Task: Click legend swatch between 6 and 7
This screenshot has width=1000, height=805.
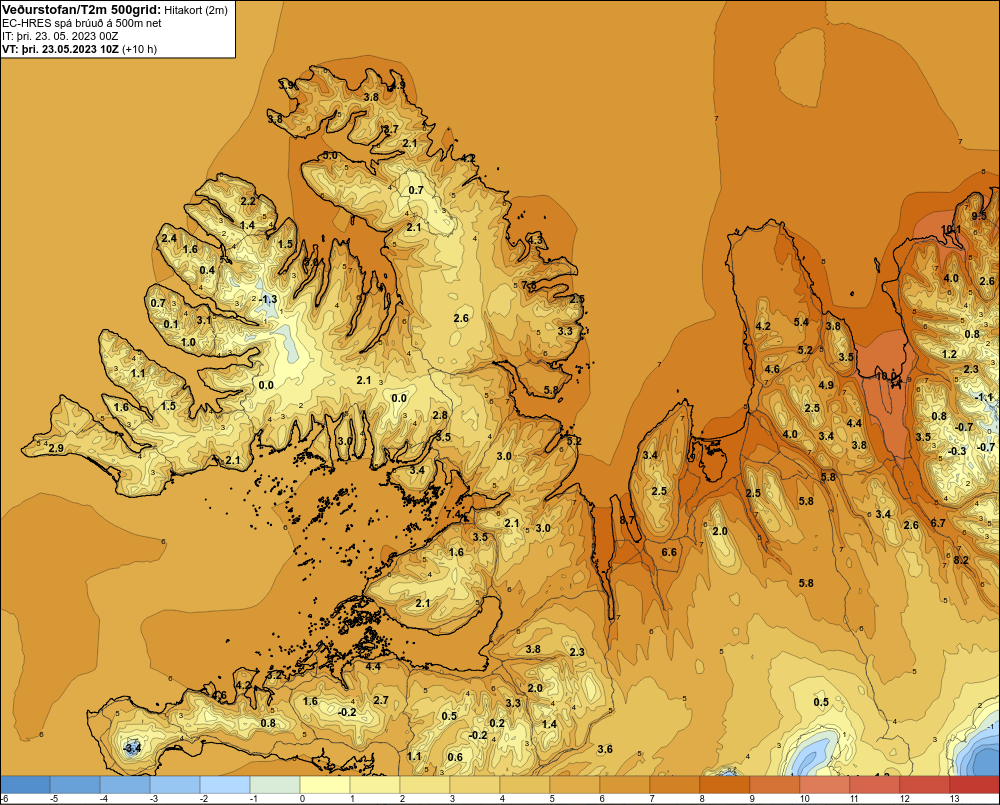Action: [624, 784]
